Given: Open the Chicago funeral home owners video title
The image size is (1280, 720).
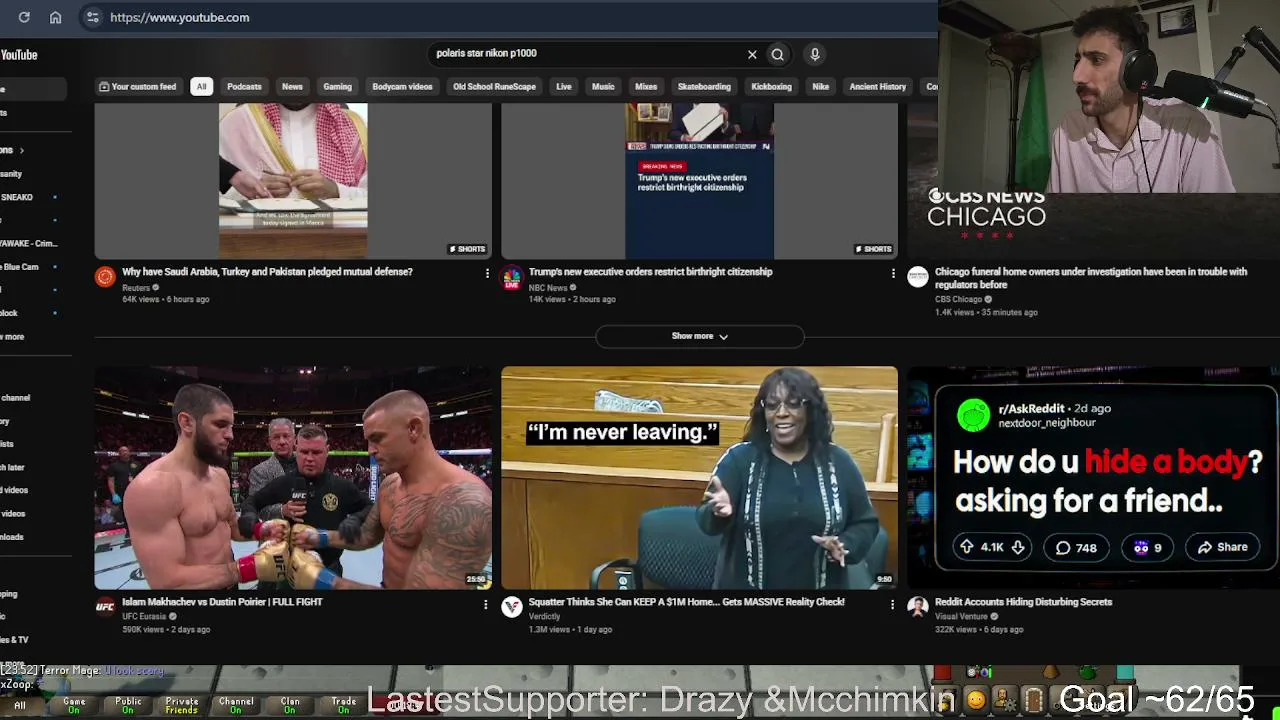Looking at the screenshot, I should coord(1091,278).
